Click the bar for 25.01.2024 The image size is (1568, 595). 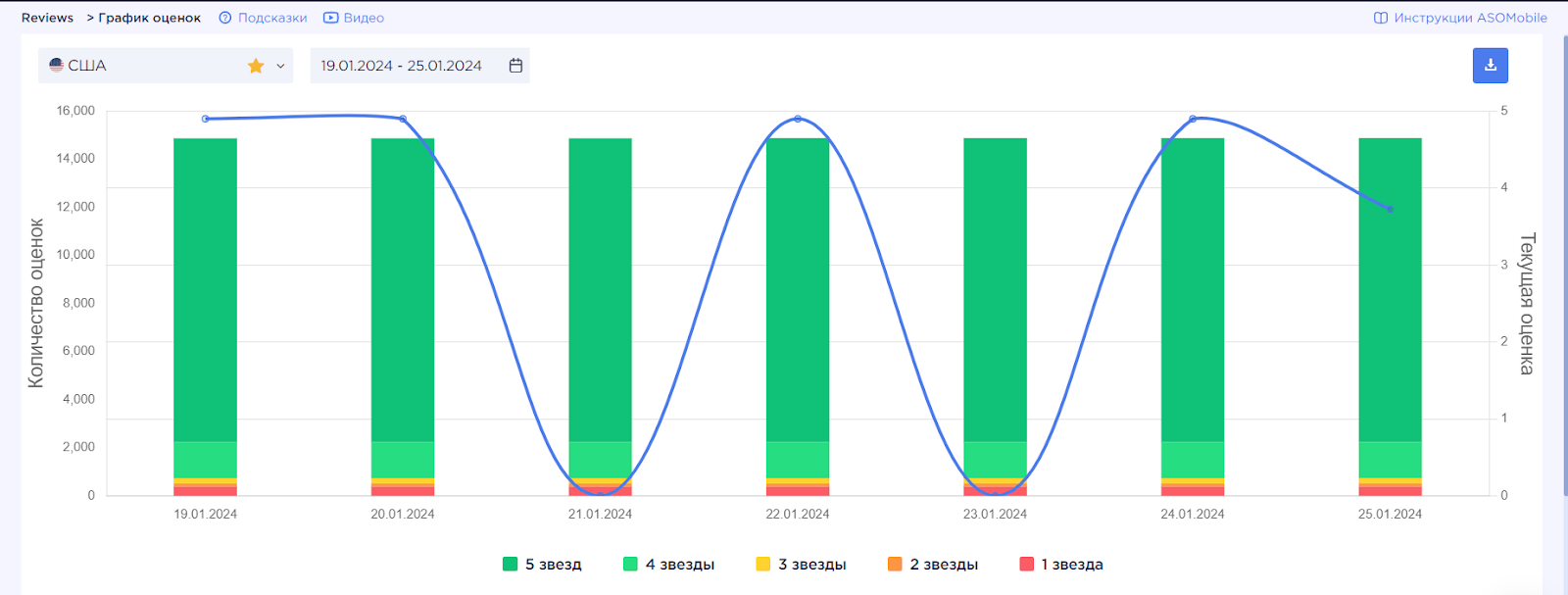pyautogui.click(x=1390, y=317)
